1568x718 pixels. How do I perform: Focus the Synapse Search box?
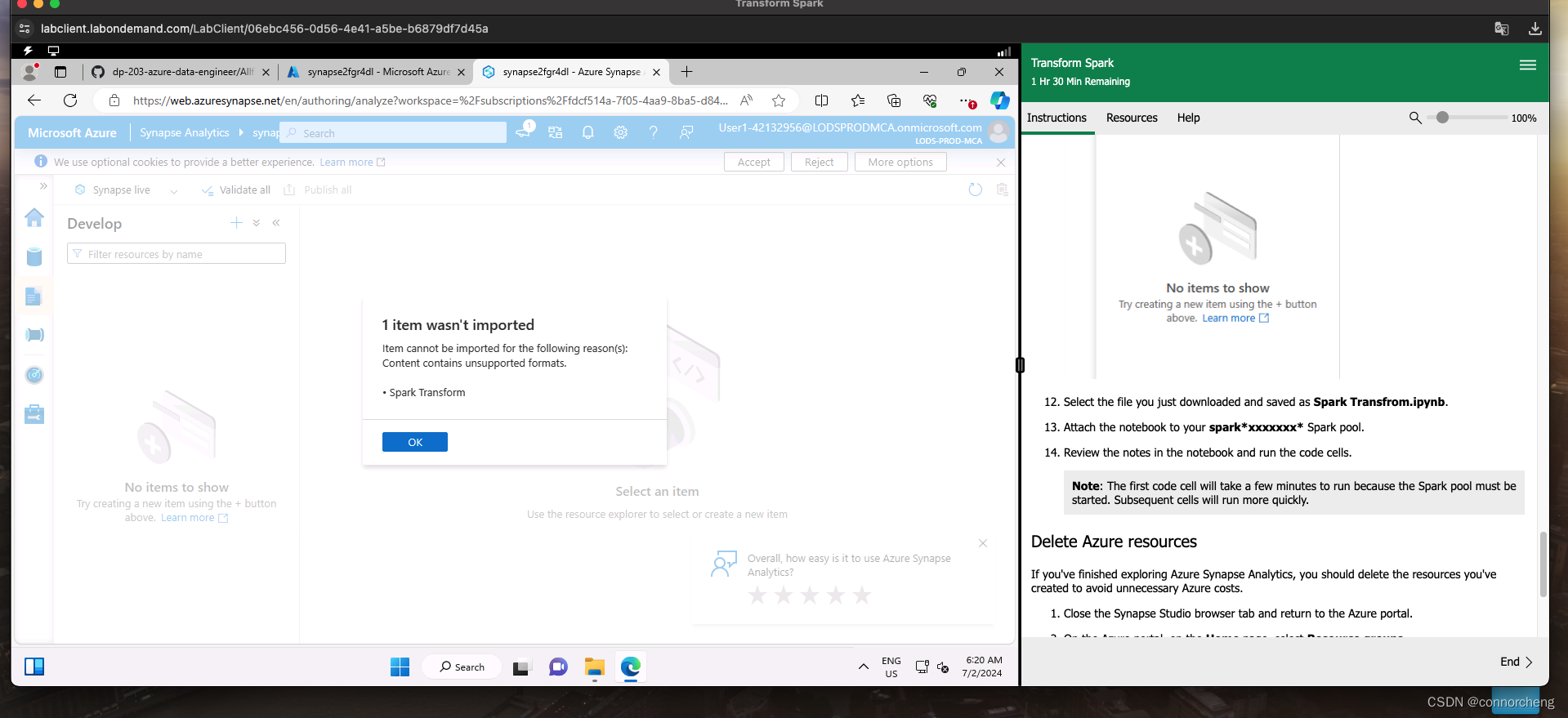[393, 133]
